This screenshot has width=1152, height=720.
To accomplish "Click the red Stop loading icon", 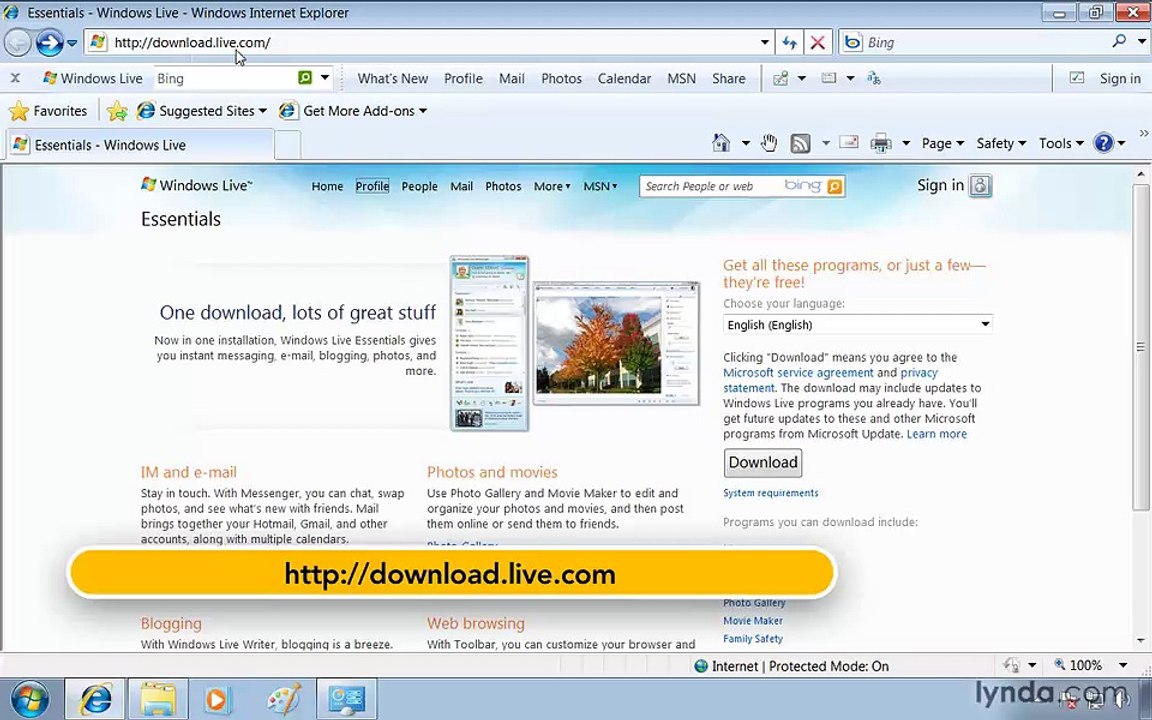I will click(817, 43).
